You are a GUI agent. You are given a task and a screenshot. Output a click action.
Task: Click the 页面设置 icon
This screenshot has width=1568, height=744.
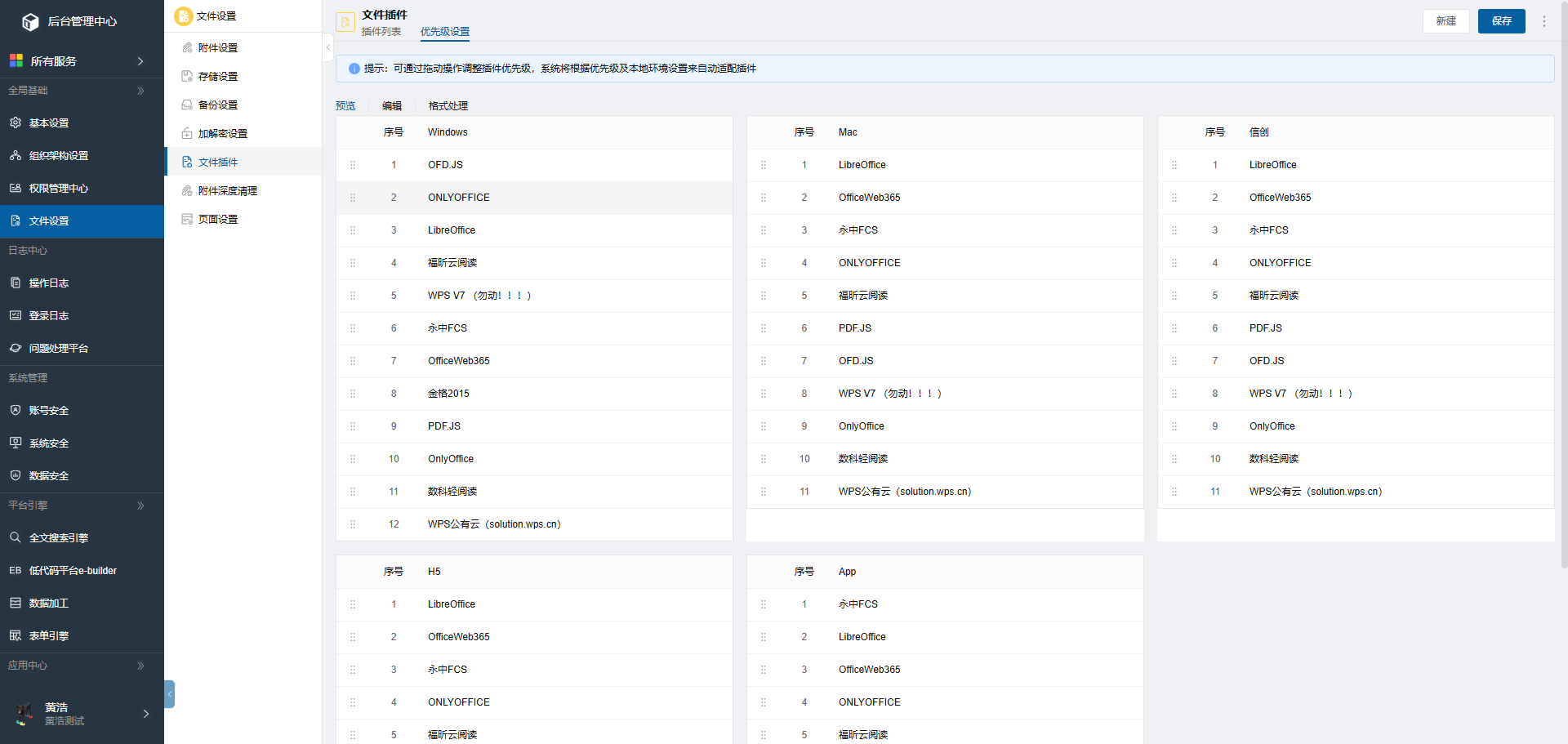(187, 219)
